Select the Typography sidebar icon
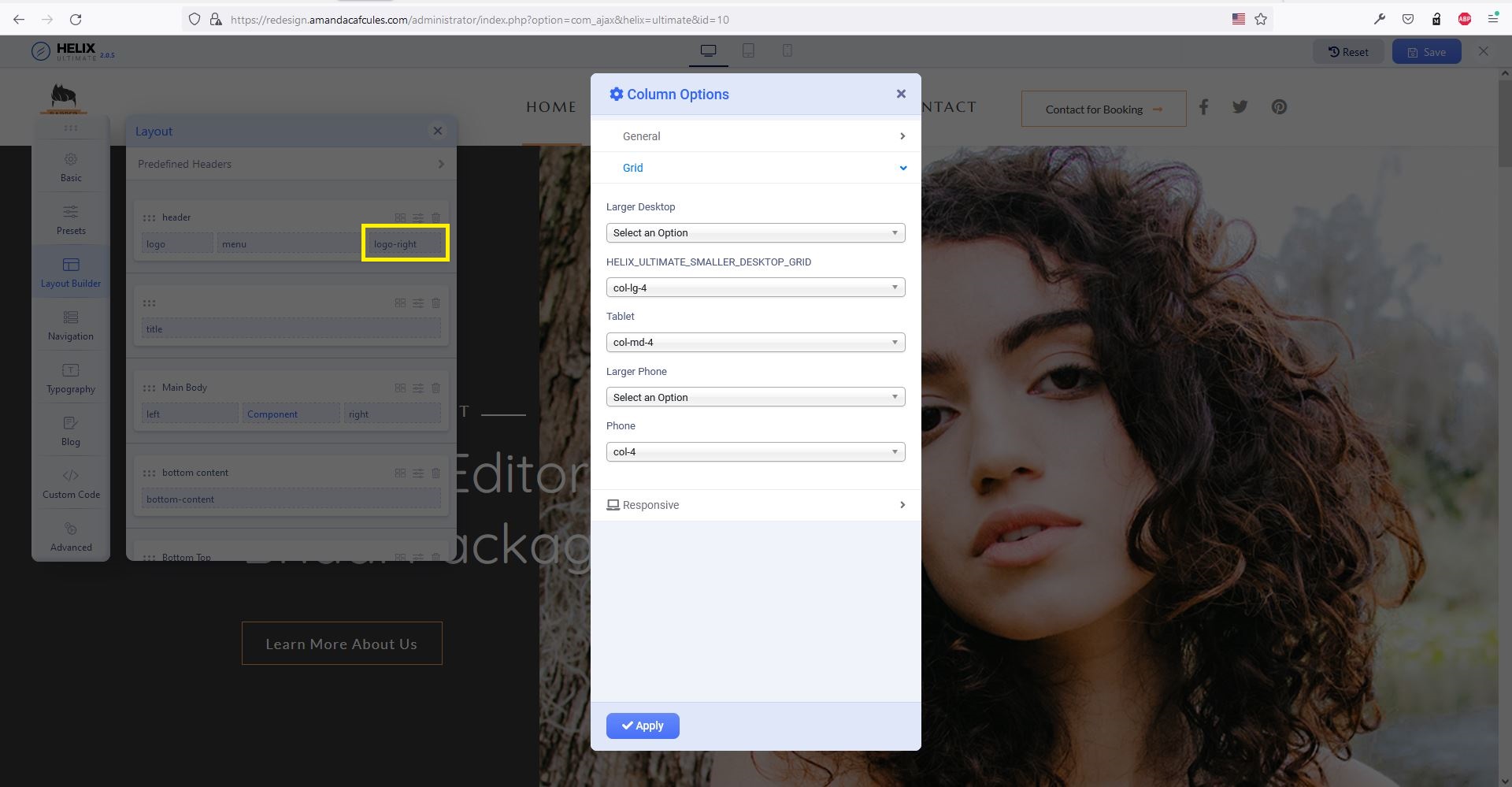This screenshot has height=787, width=1512. [x=71, y=371]
